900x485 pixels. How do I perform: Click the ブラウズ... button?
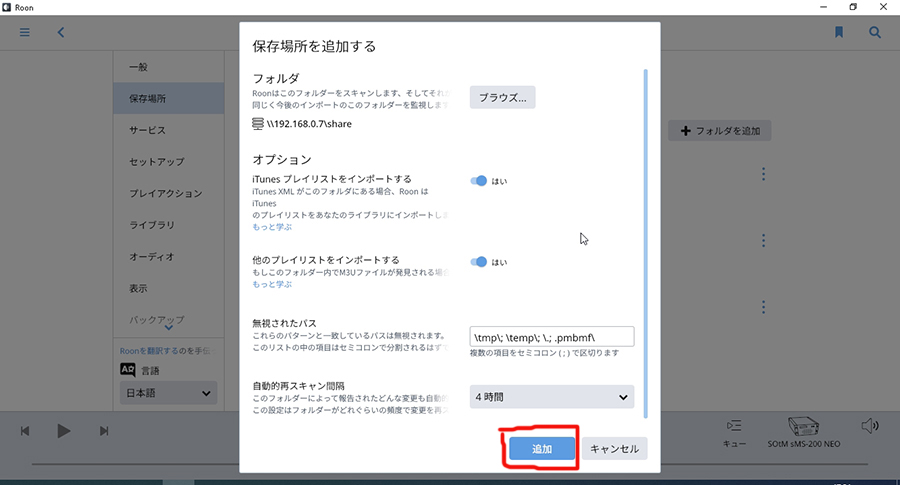(503, 97)
